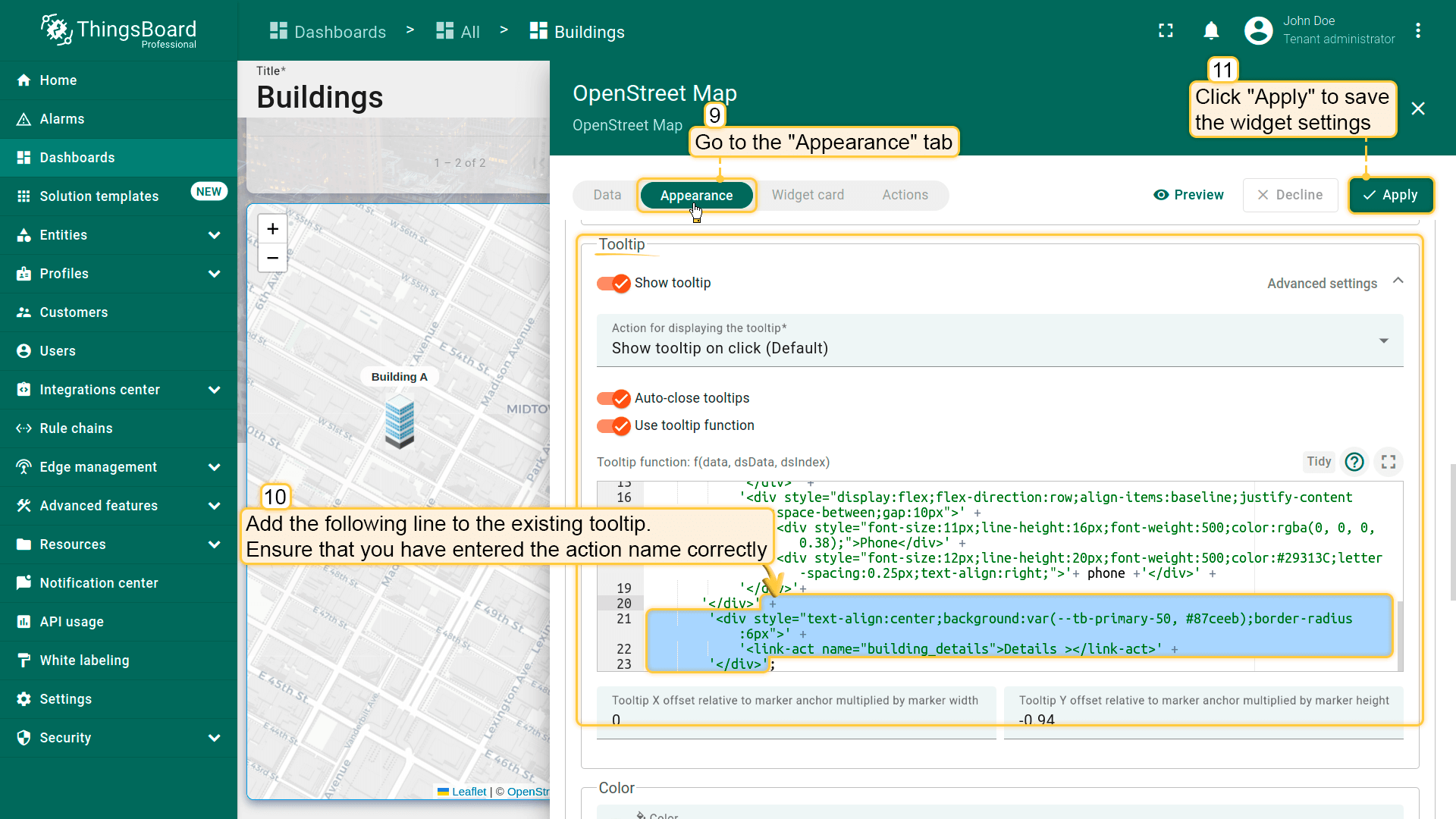
Task: Click the map zoom out button
Action: point(273,258)
